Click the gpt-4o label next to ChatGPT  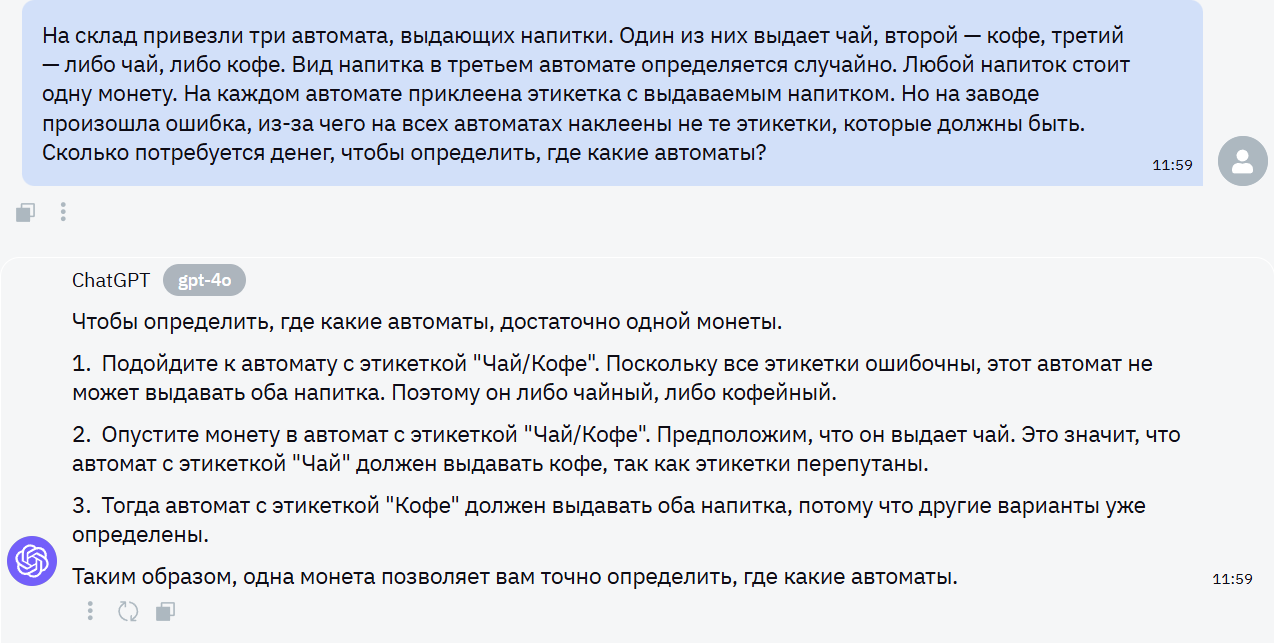tap(204, 280)
